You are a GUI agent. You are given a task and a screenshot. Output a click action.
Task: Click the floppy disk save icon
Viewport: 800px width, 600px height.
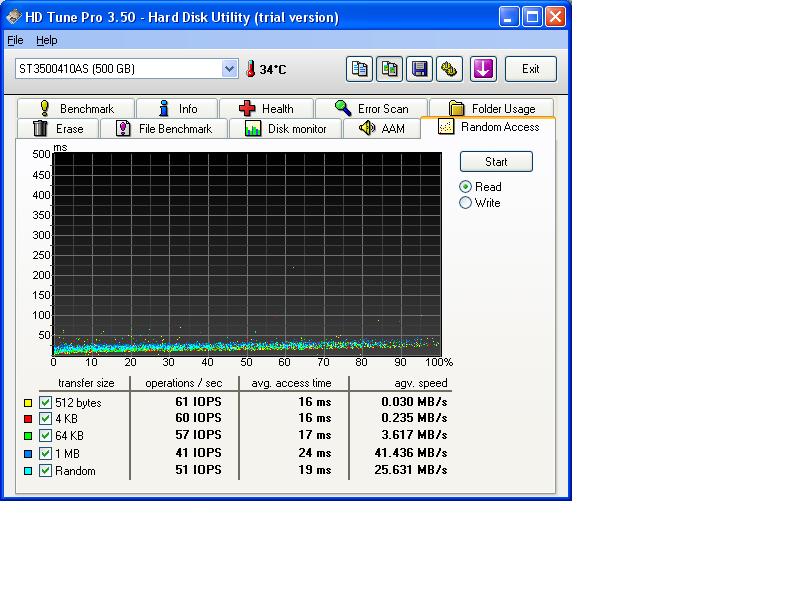tap(420, 69)
